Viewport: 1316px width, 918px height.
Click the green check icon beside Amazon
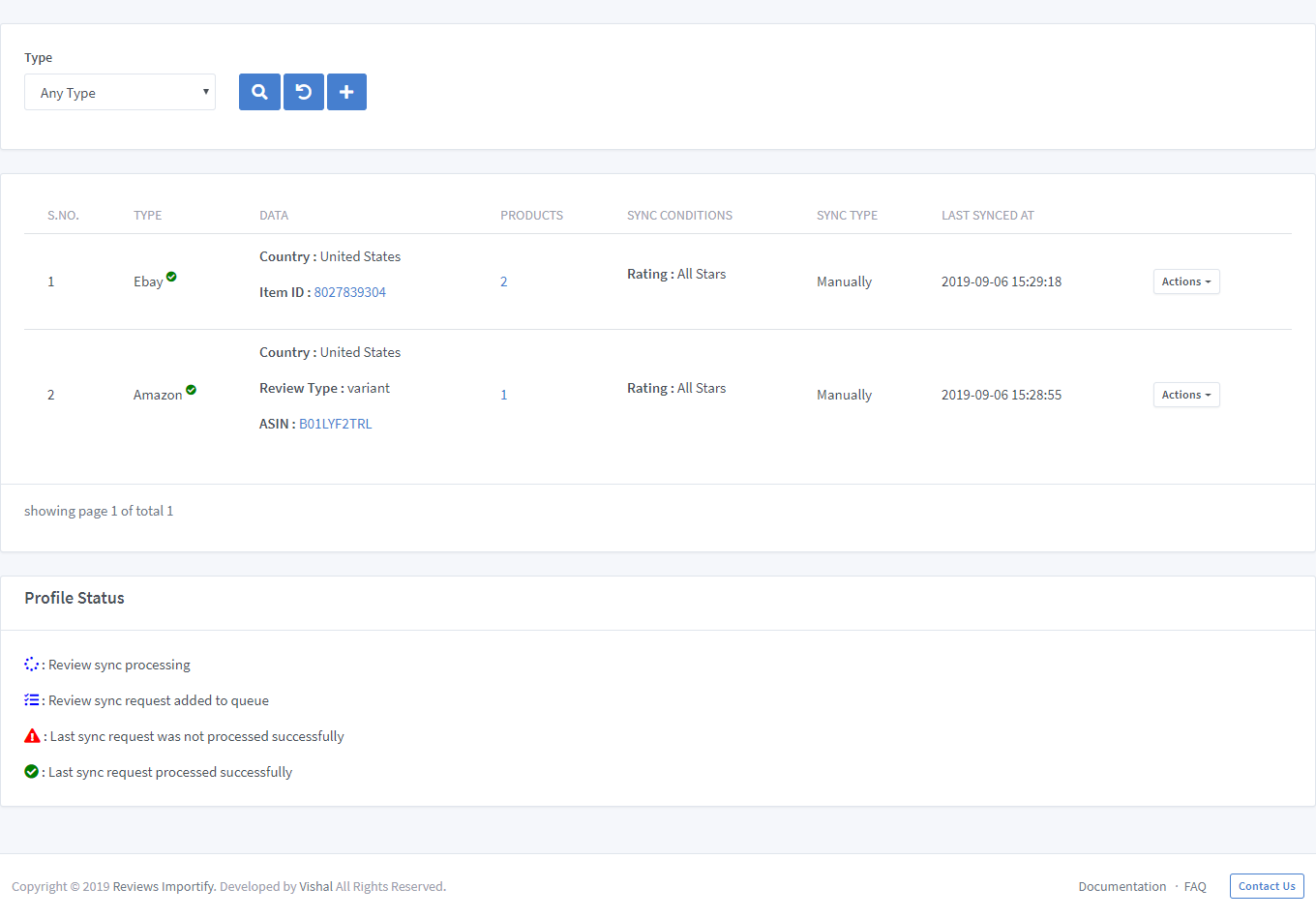[191, 390]
